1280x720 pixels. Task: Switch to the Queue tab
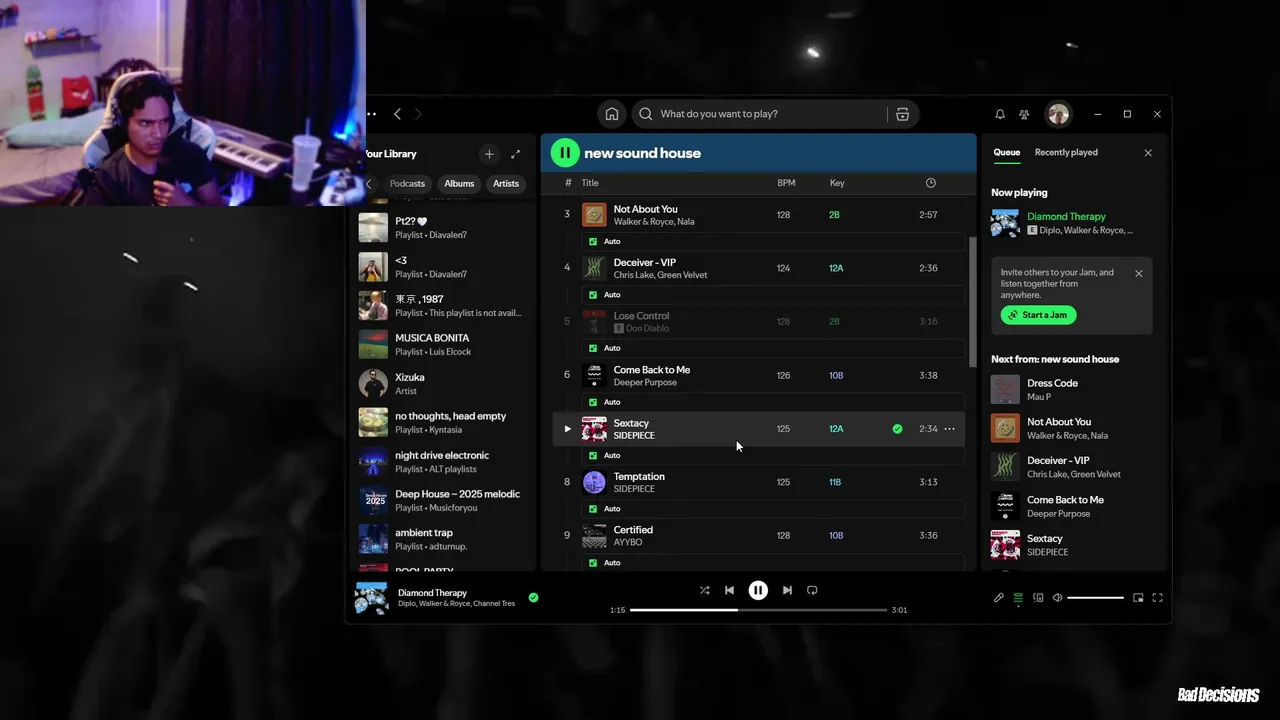coord(1006,153)
